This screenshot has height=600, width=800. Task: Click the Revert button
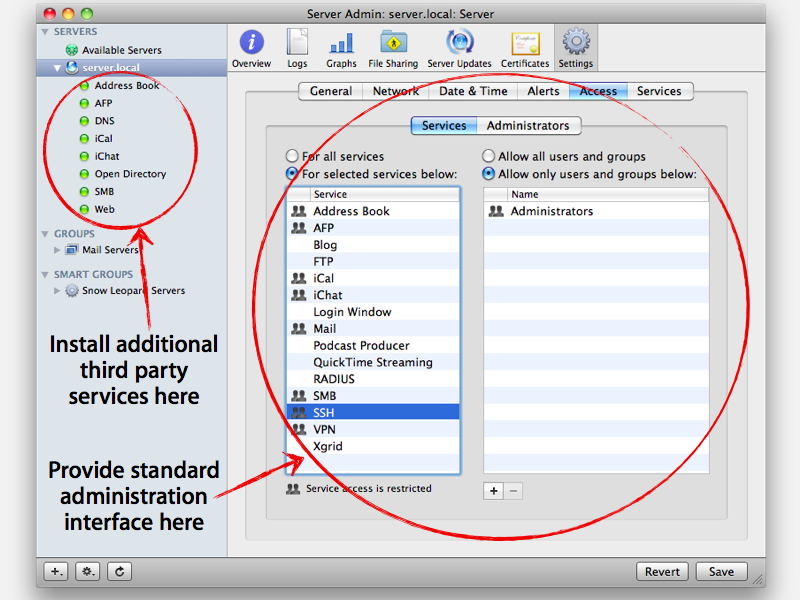662,571
